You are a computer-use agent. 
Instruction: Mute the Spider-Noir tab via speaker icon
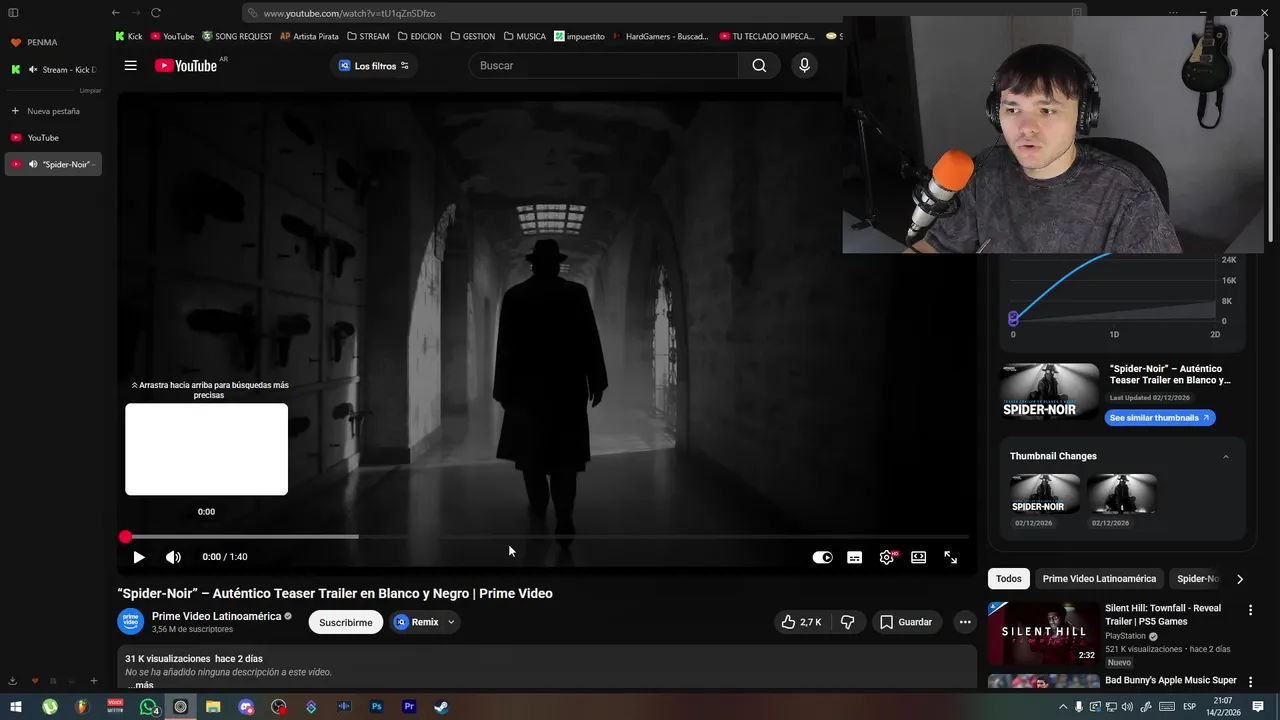tap(33, 164)
